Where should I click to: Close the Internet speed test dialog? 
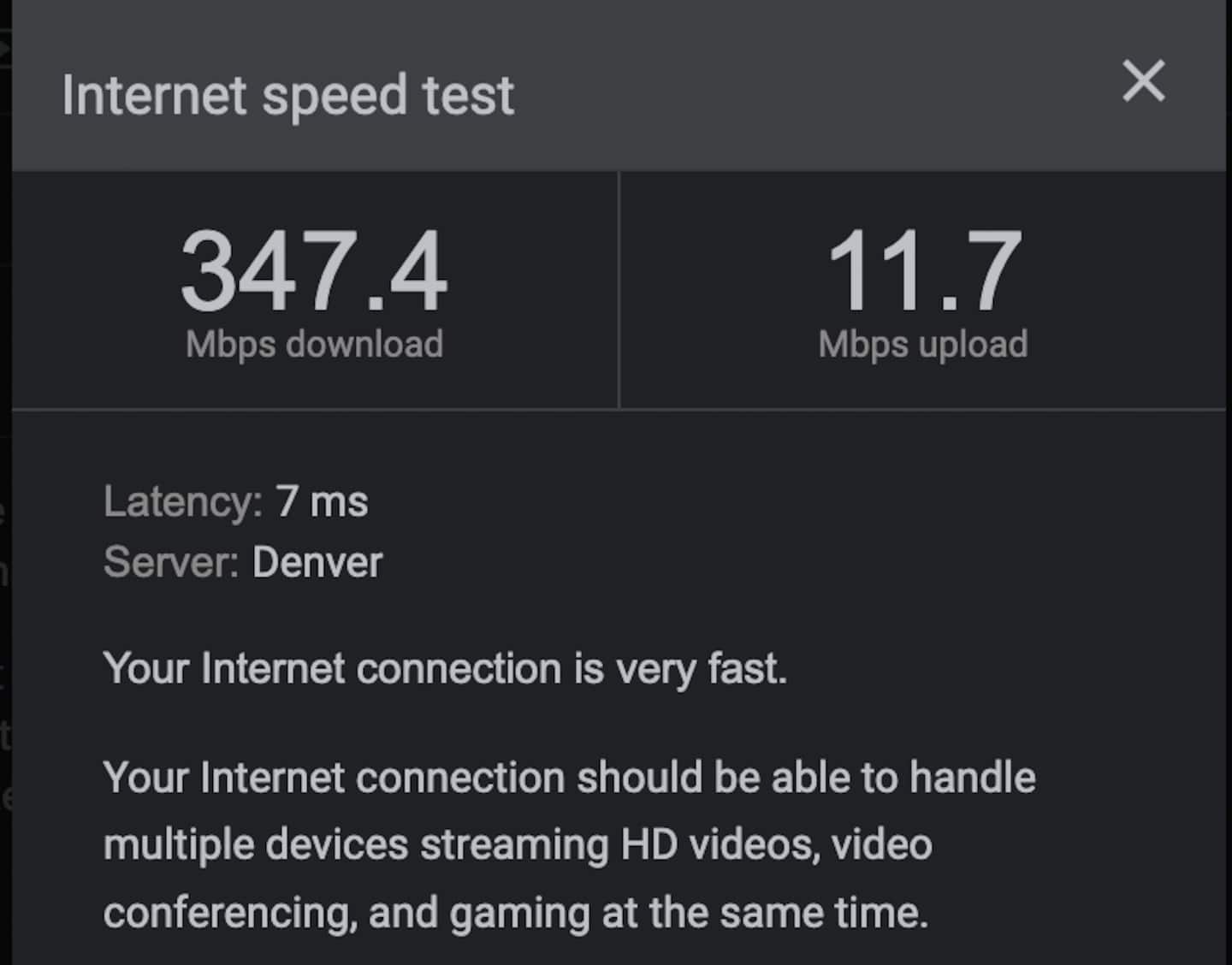pos(1143,81)
